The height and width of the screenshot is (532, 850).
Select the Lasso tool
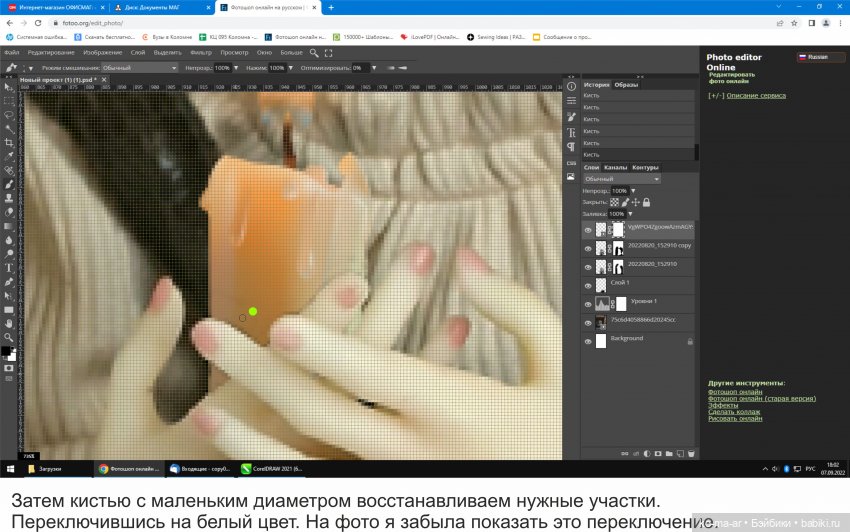coord(9,115)
